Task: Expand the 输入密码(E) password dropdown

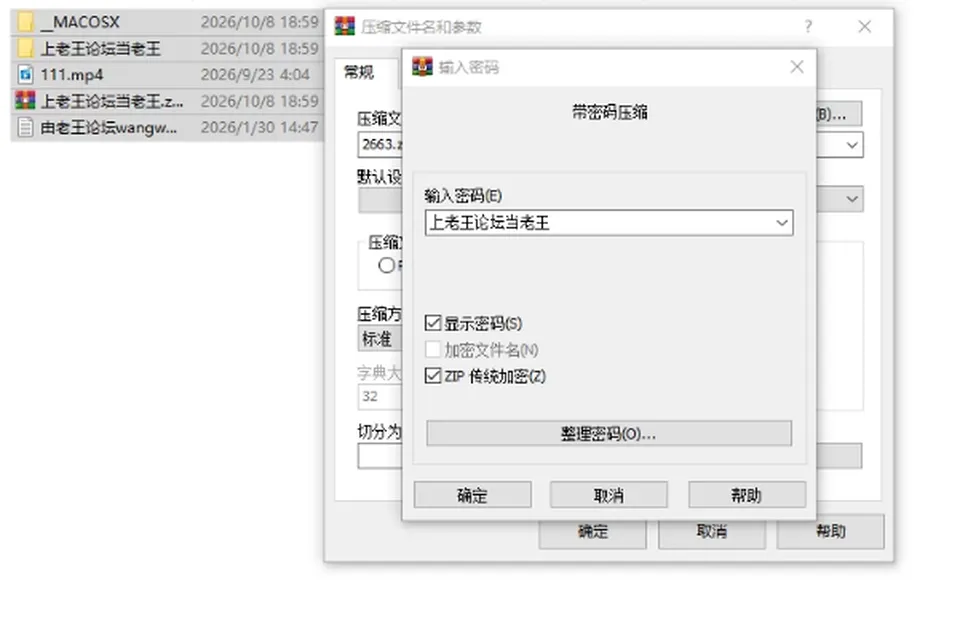Action: 781,223
